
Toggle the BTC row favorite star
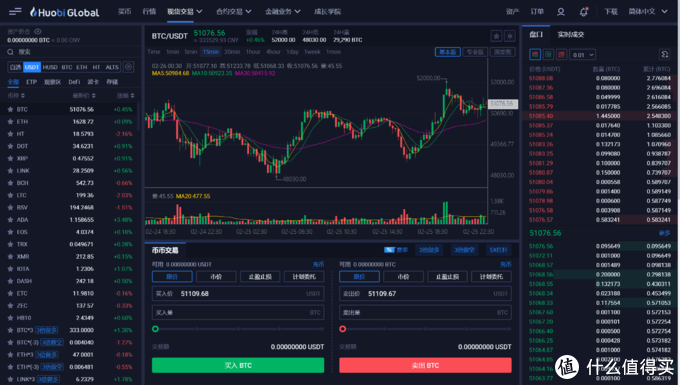pos(10,109)
